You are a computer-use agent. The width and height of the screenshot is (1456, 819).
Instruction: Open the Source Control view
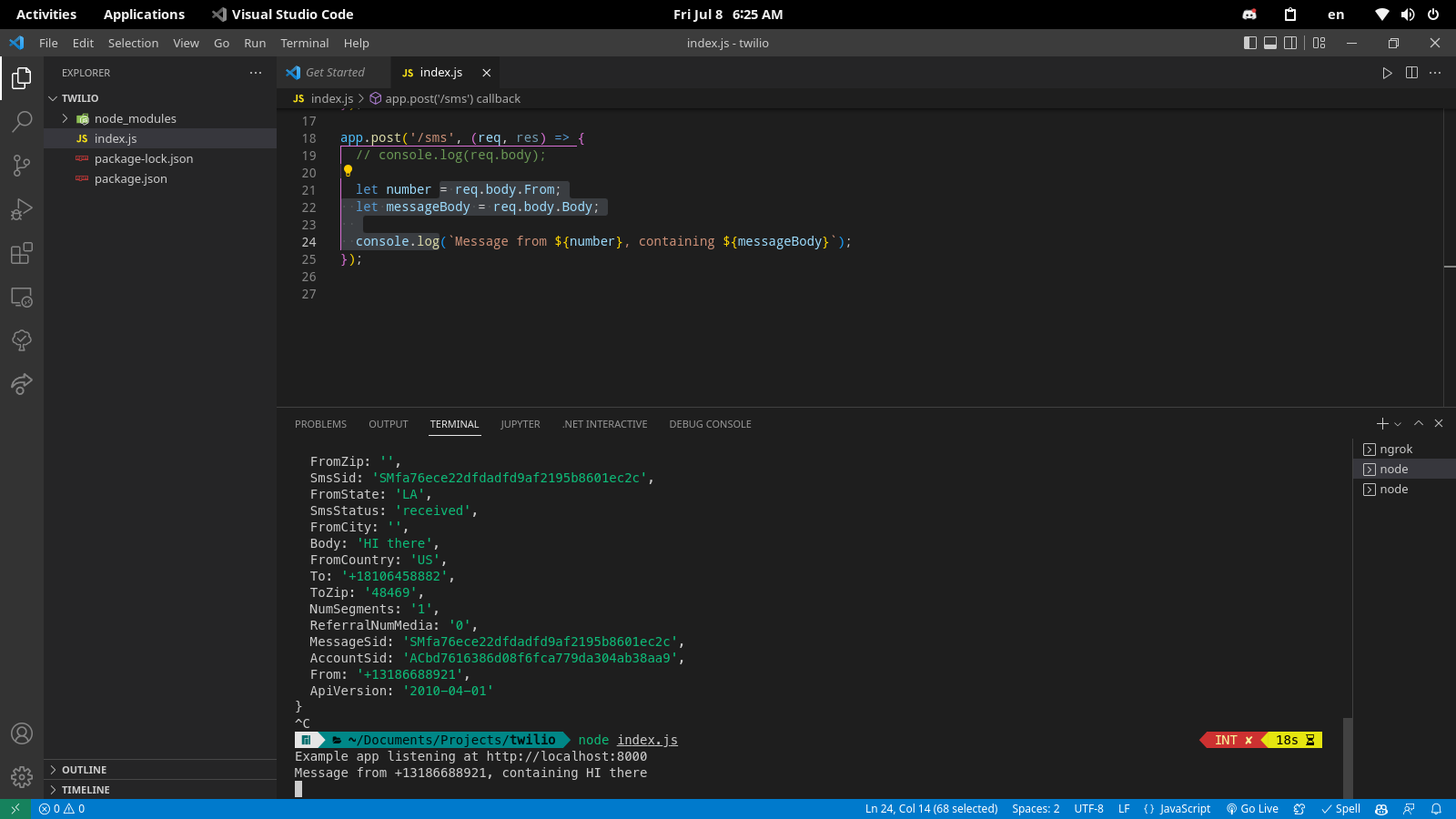22,165
